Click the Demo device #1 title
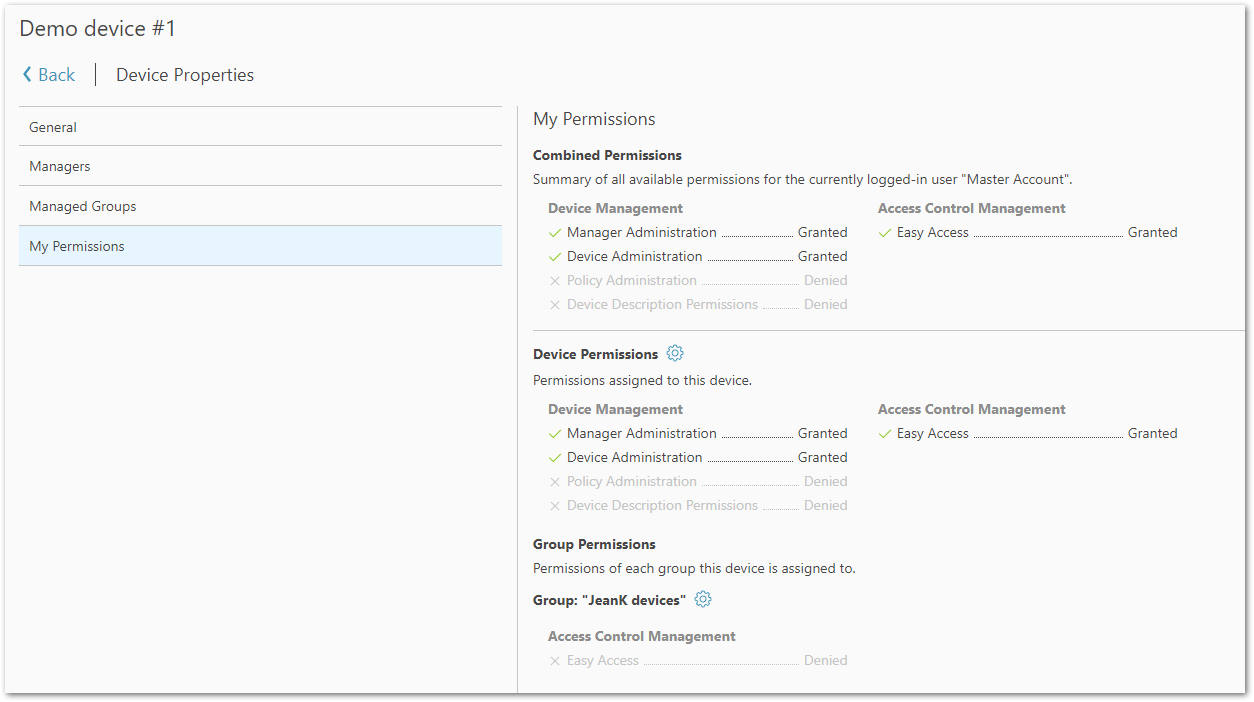Screen dimensions: 1254x702 [98, 29]
